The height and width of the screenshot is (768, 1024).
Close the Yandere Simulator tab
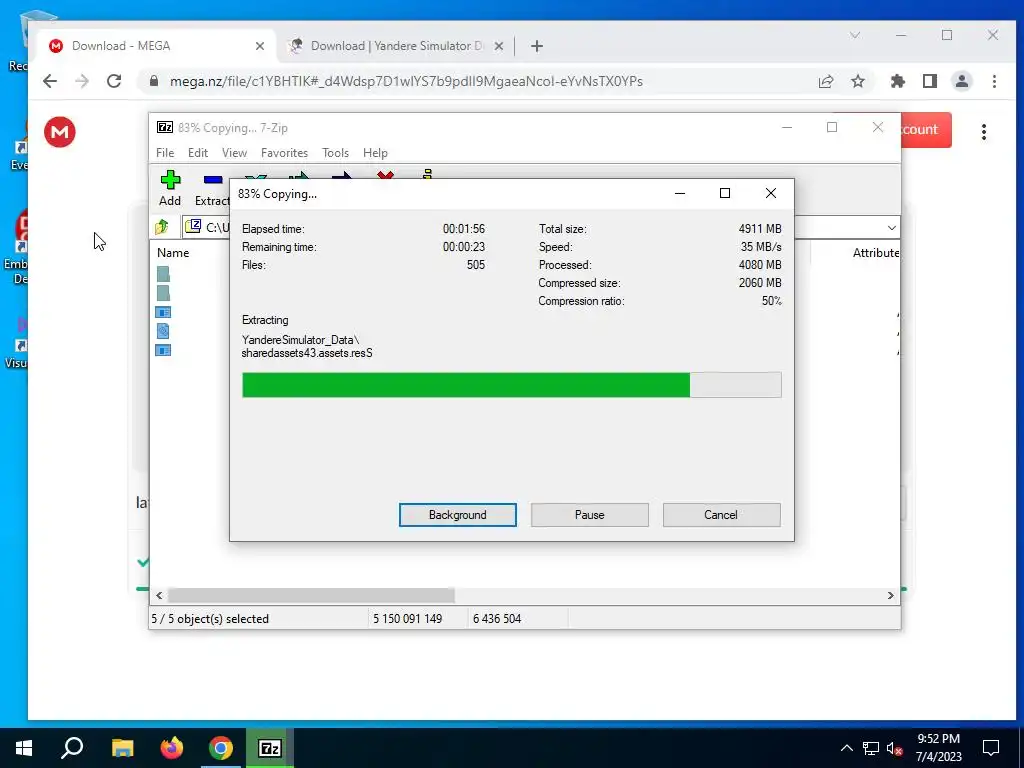pos(499,46)
